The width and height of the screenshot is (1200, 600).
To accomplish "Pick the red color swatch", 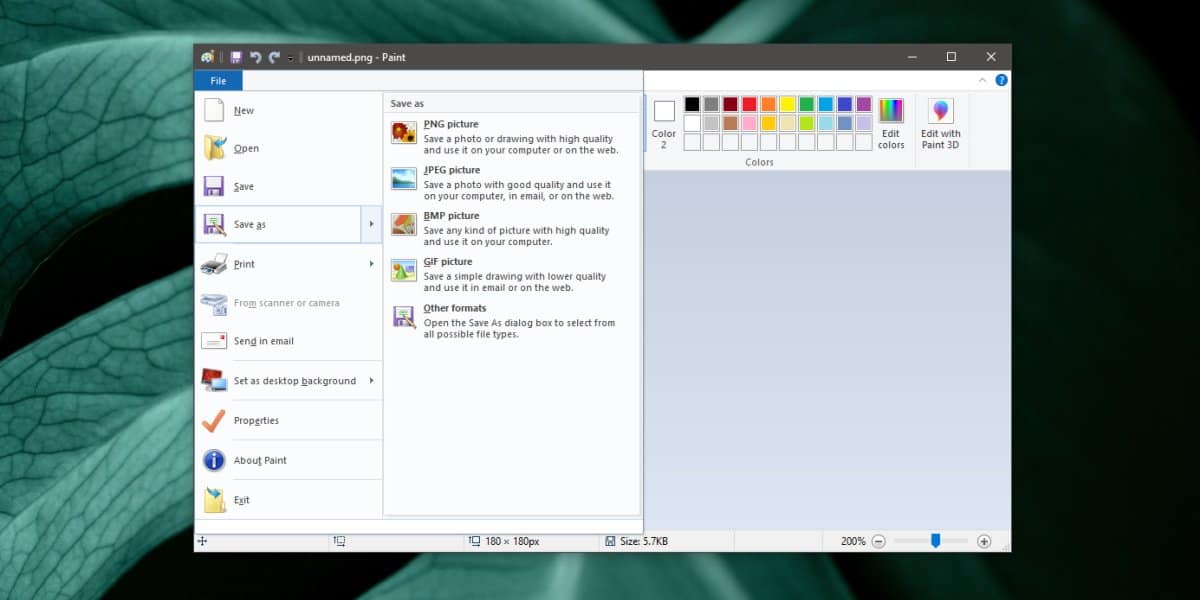I will (749, 104).
